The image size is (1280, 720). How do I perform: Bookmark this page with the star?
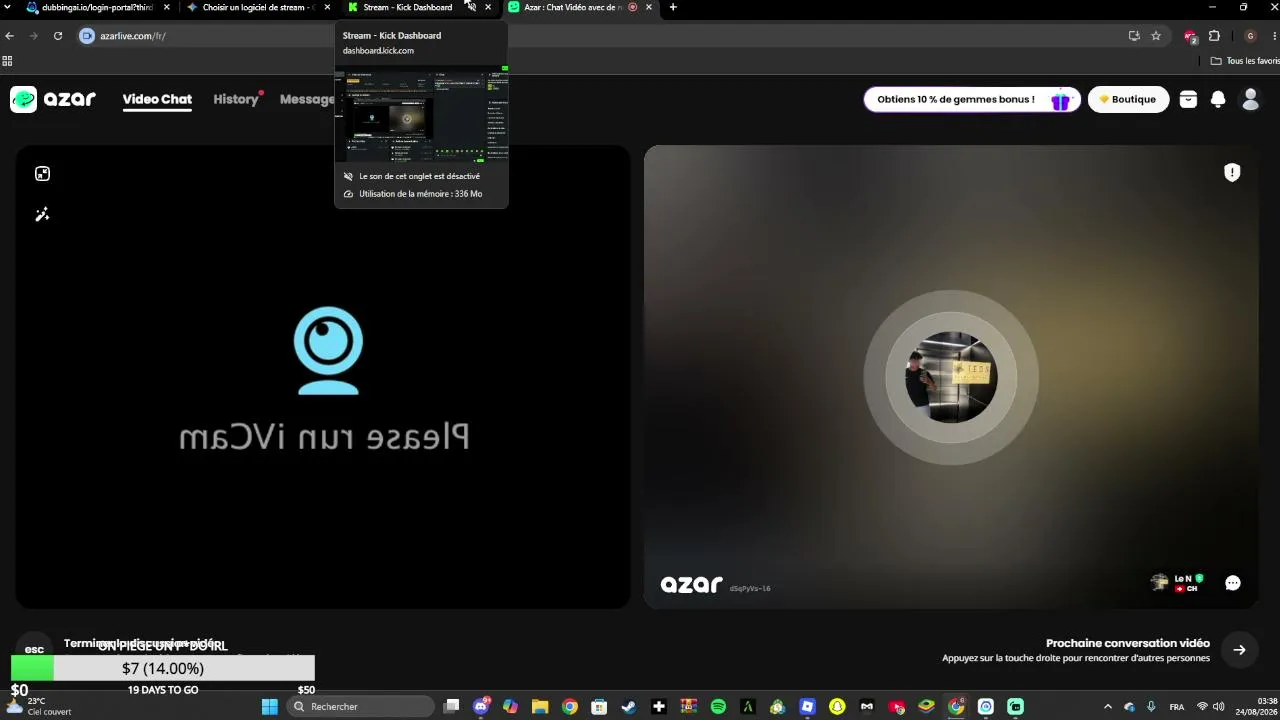pyautogui.click(x=1156, y=36)
